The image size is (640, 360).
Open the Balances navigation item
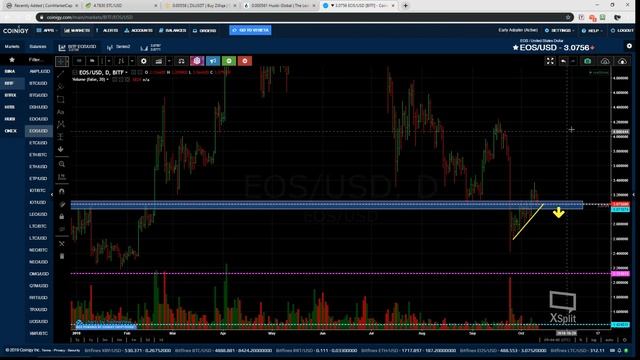tap(173, 30)
